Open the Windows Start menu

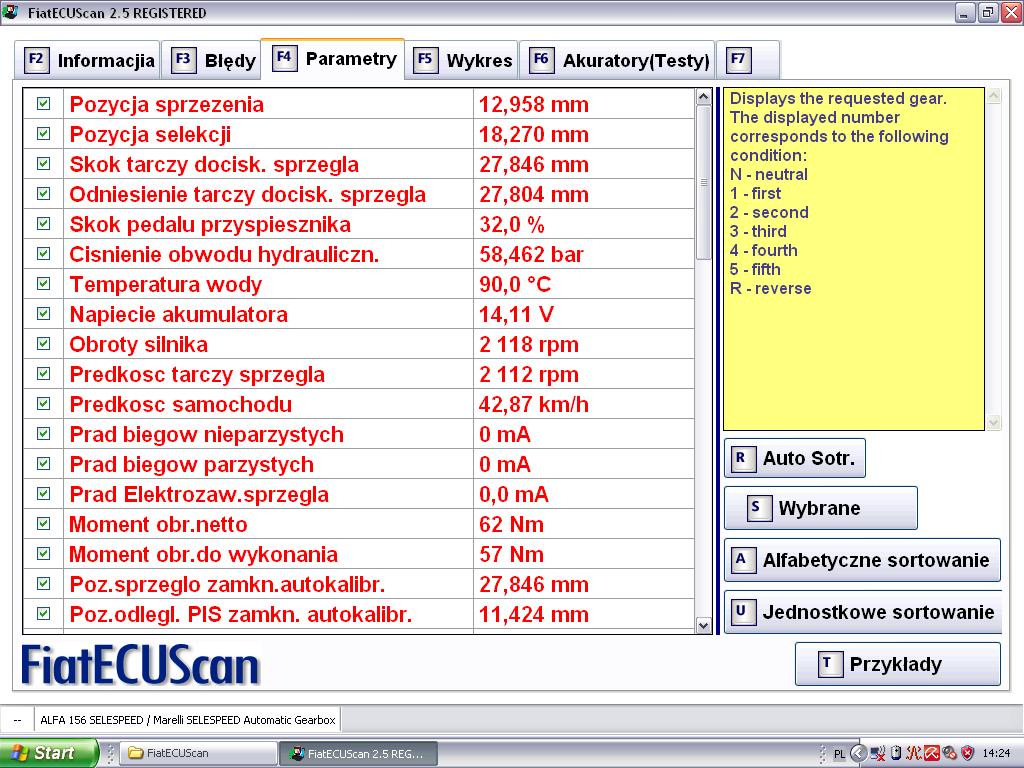(x=48, y=753)
